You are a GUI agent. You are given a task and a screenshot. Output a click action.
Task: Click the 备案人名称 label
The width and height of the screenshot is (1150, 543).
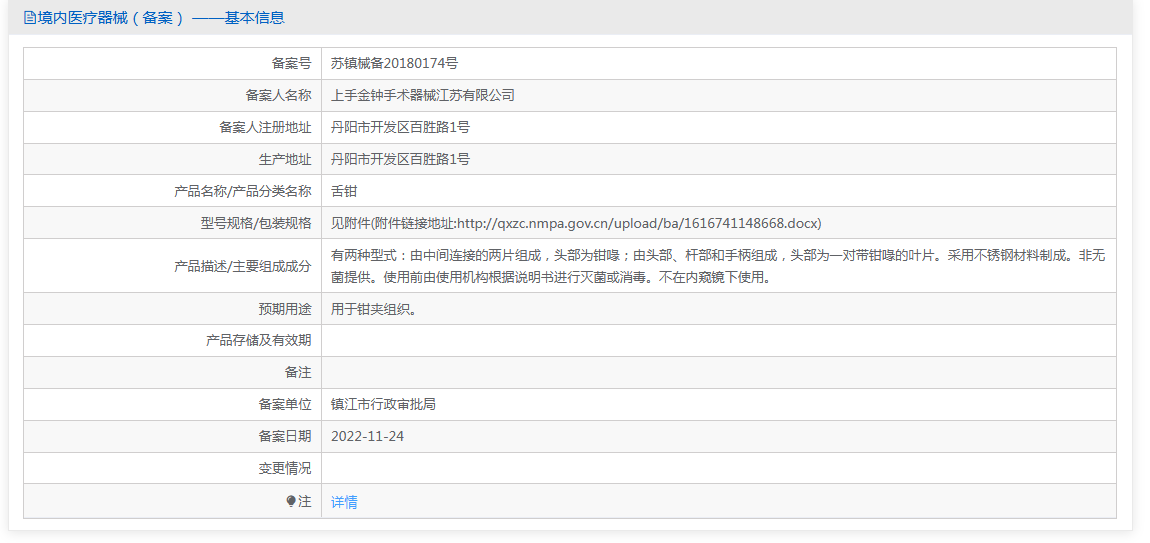point(278,95)
